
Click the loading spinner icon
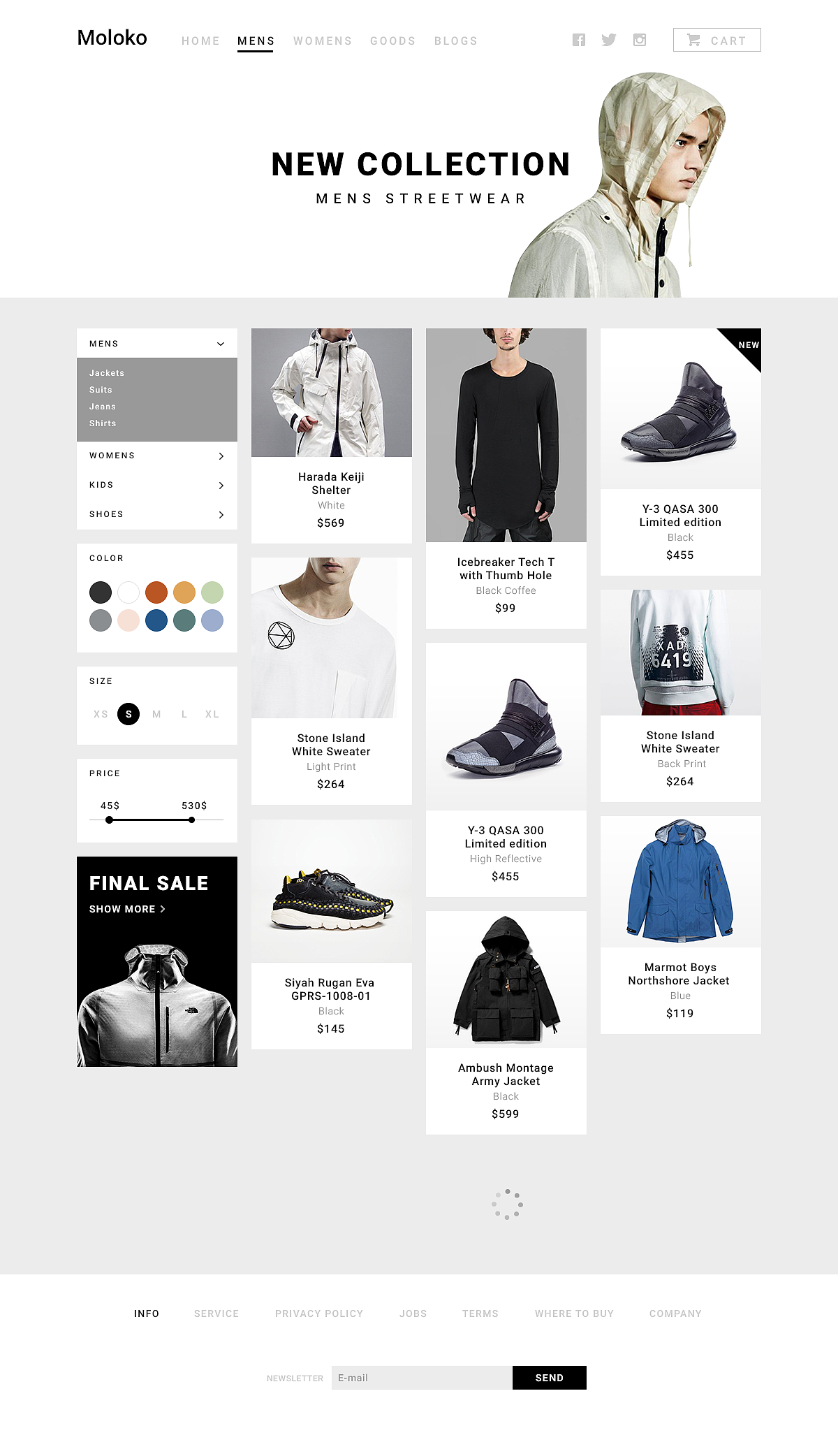pos(507,1204)
